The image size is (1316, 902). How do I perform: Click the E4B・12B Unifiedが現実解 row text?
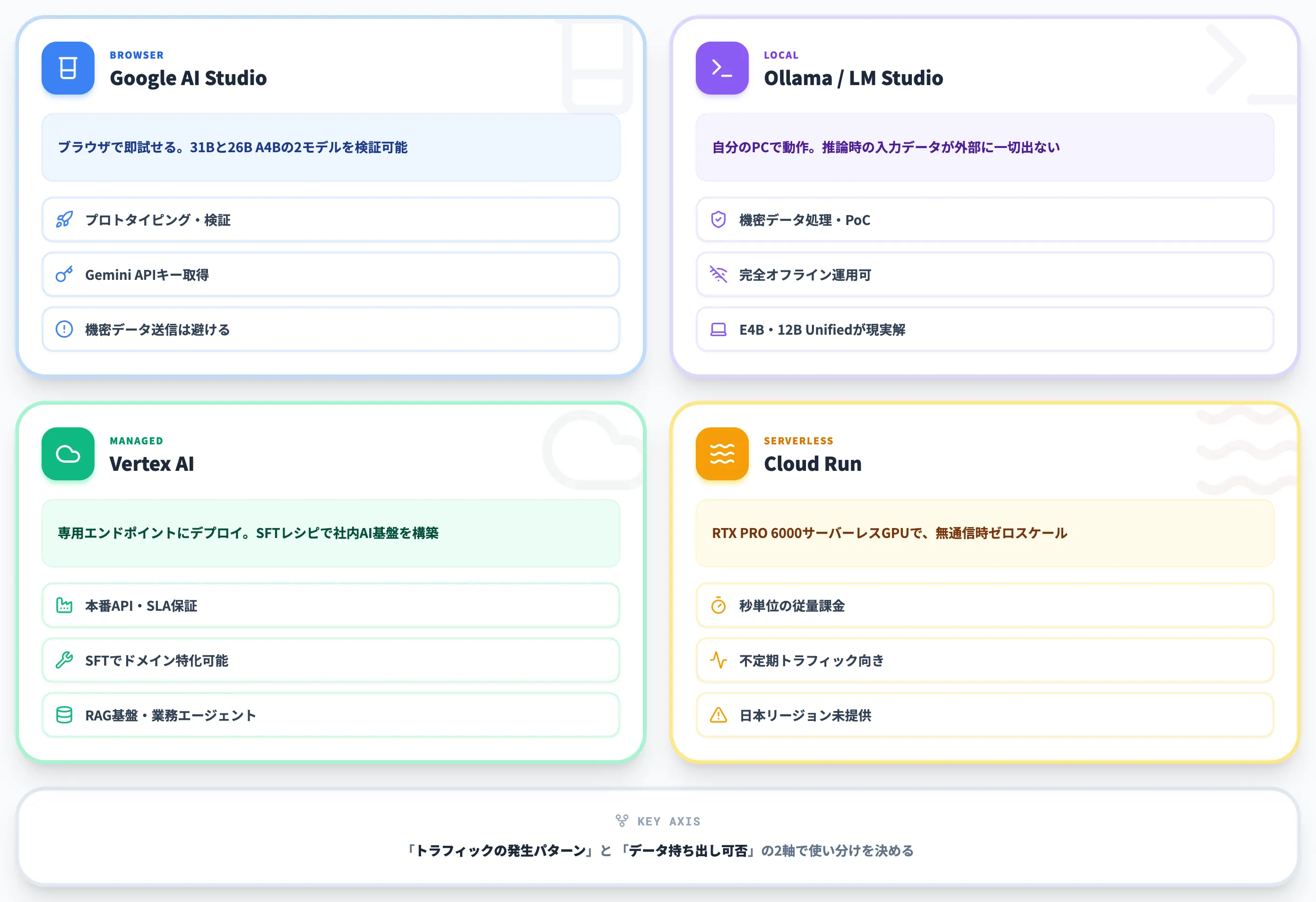(822, 330)
